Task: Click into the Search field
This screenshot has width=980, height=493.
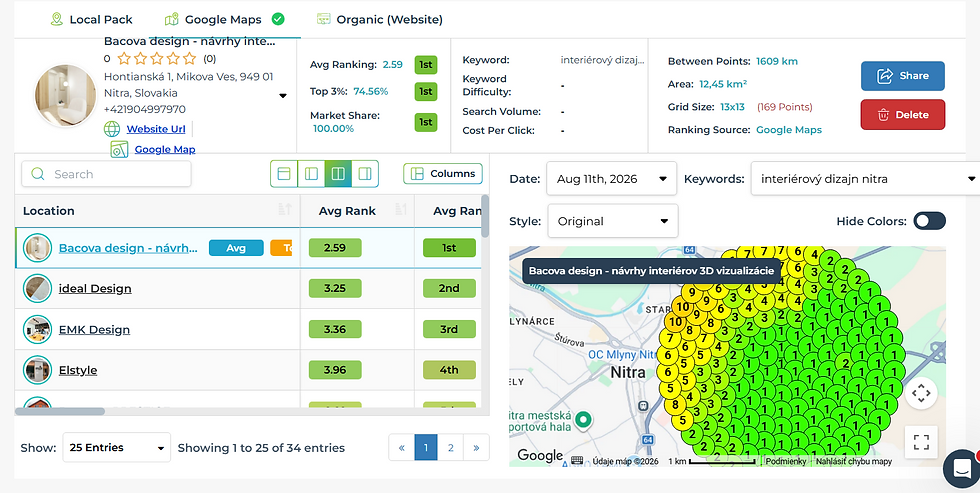Action: (106, 174)
